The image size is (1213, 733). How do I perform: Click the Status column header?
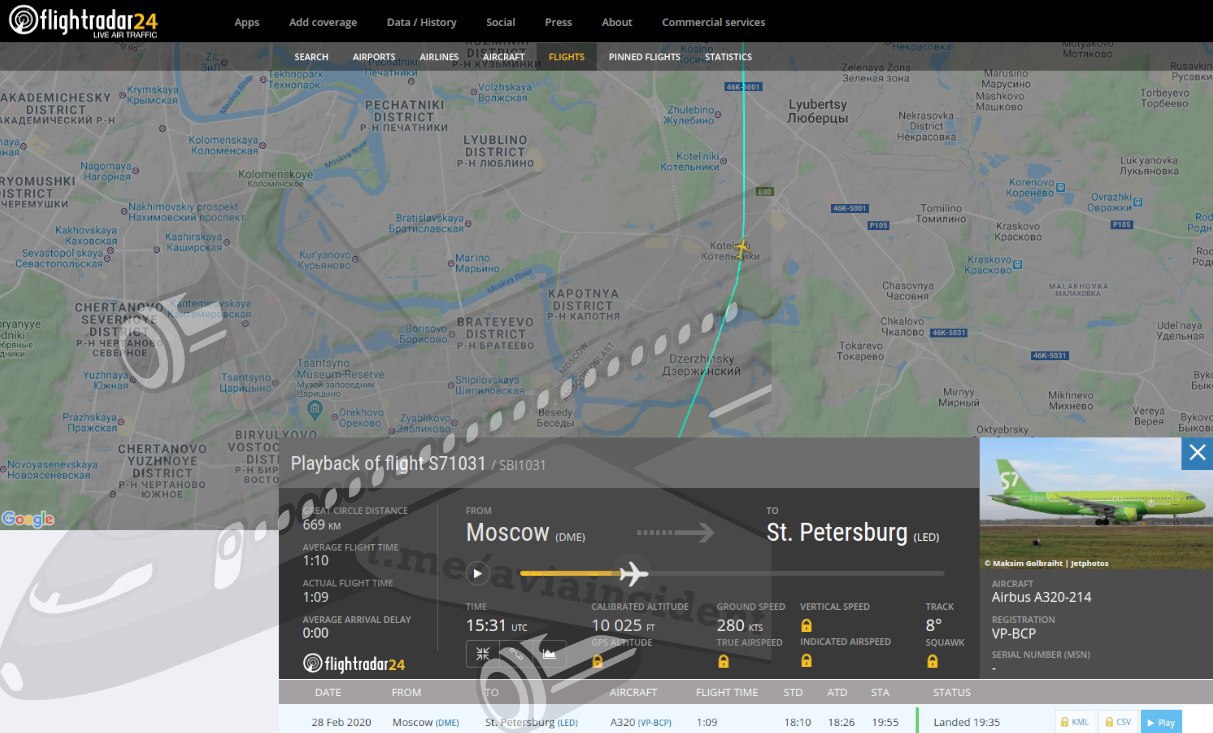952,692
